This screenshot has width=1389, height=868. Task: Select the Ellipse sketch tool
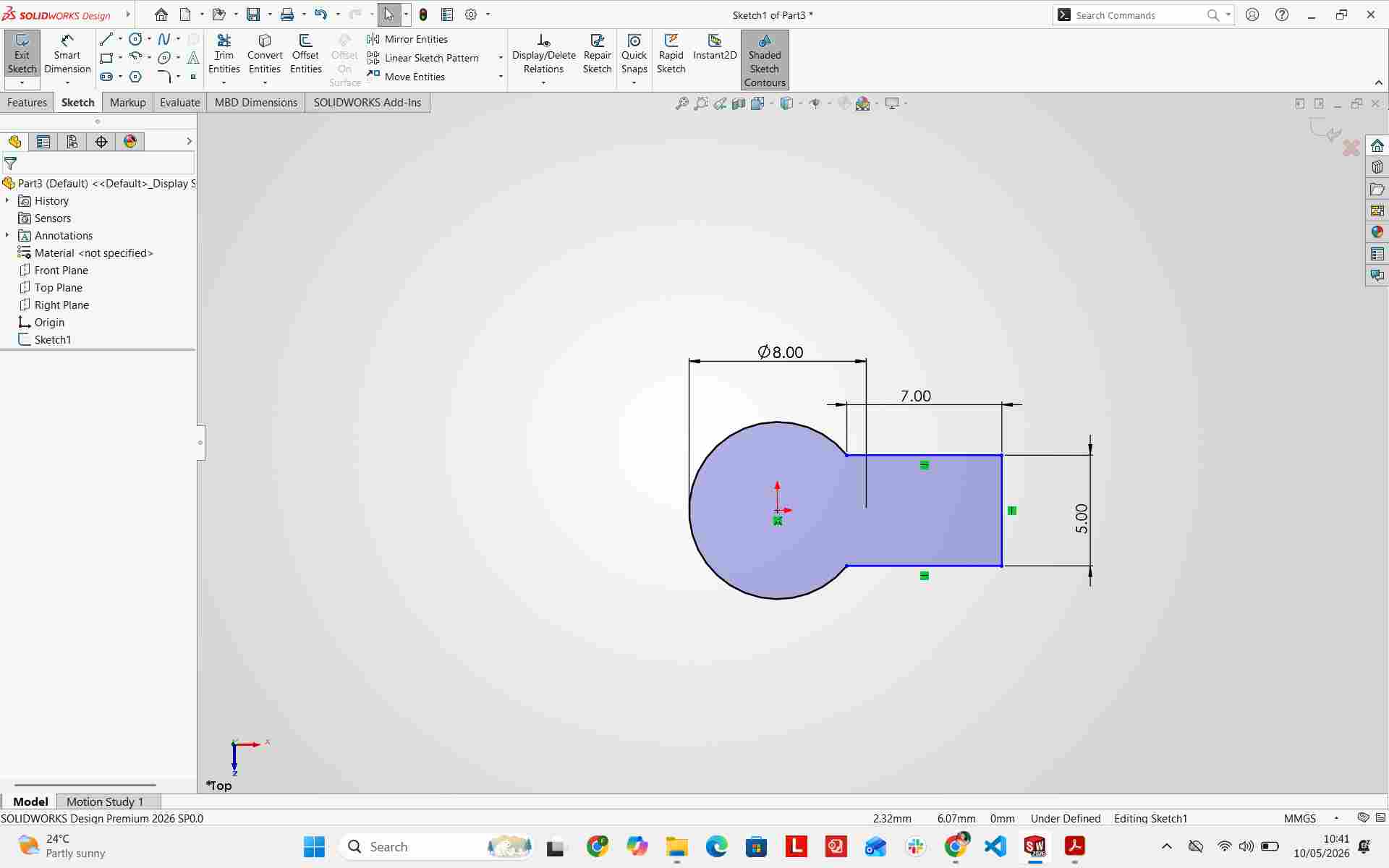[164, 58]
